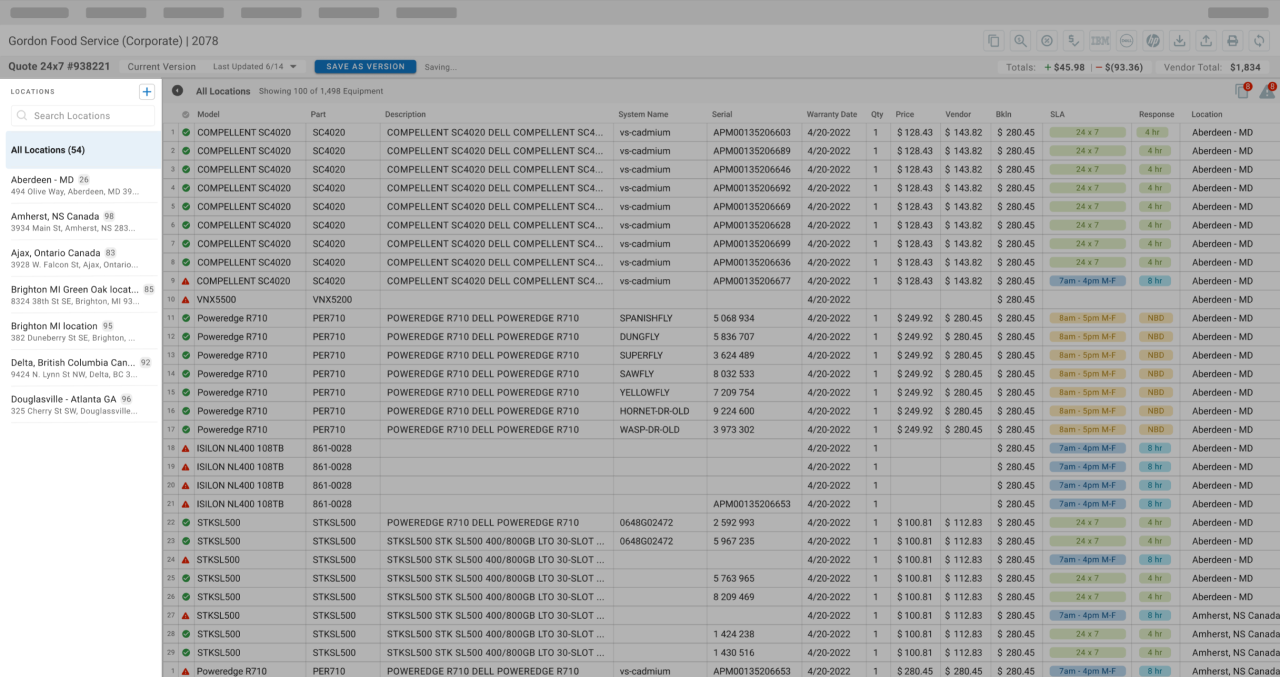Collapse locations panel with left arrow
Screen dimensions: 1280x677
point(177,91)
